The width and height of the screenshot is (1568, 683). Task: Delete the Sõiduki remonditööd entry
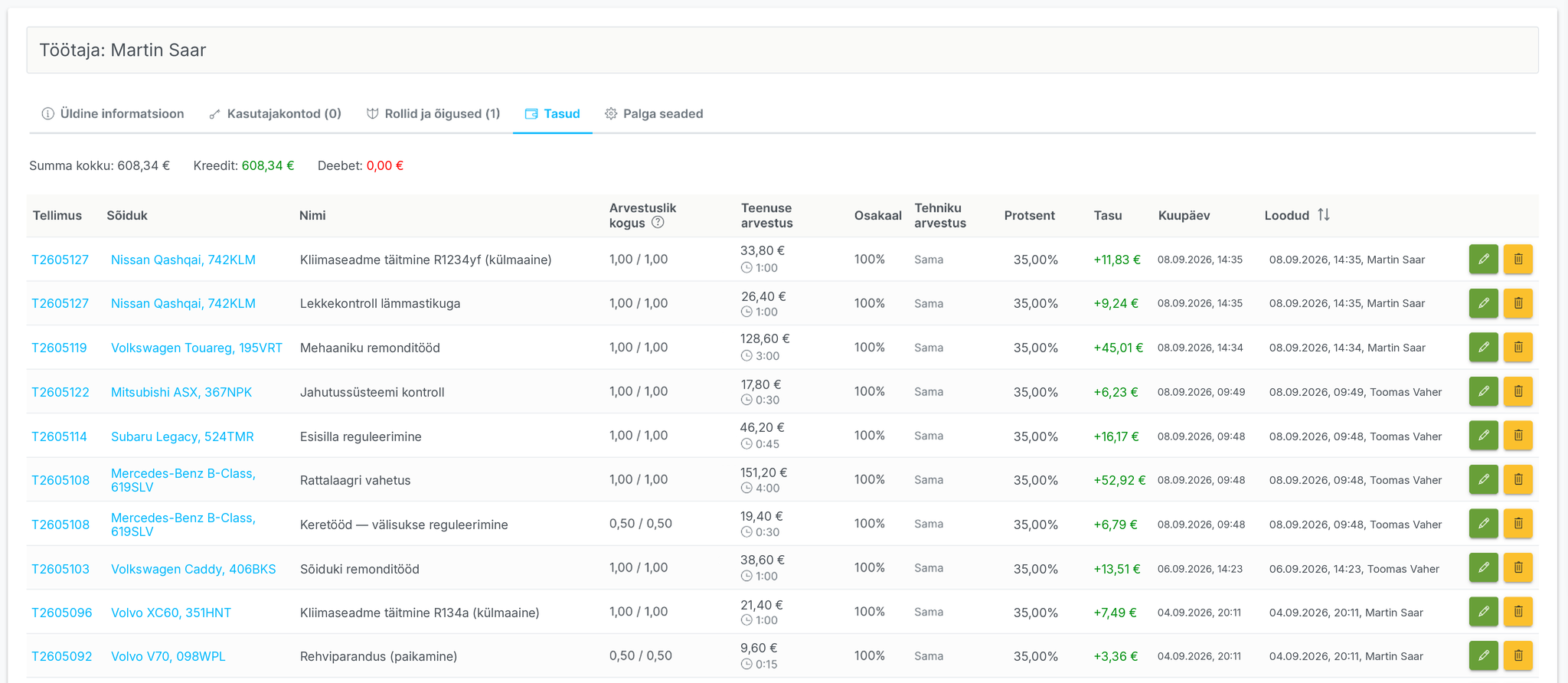click(1517, 567)
